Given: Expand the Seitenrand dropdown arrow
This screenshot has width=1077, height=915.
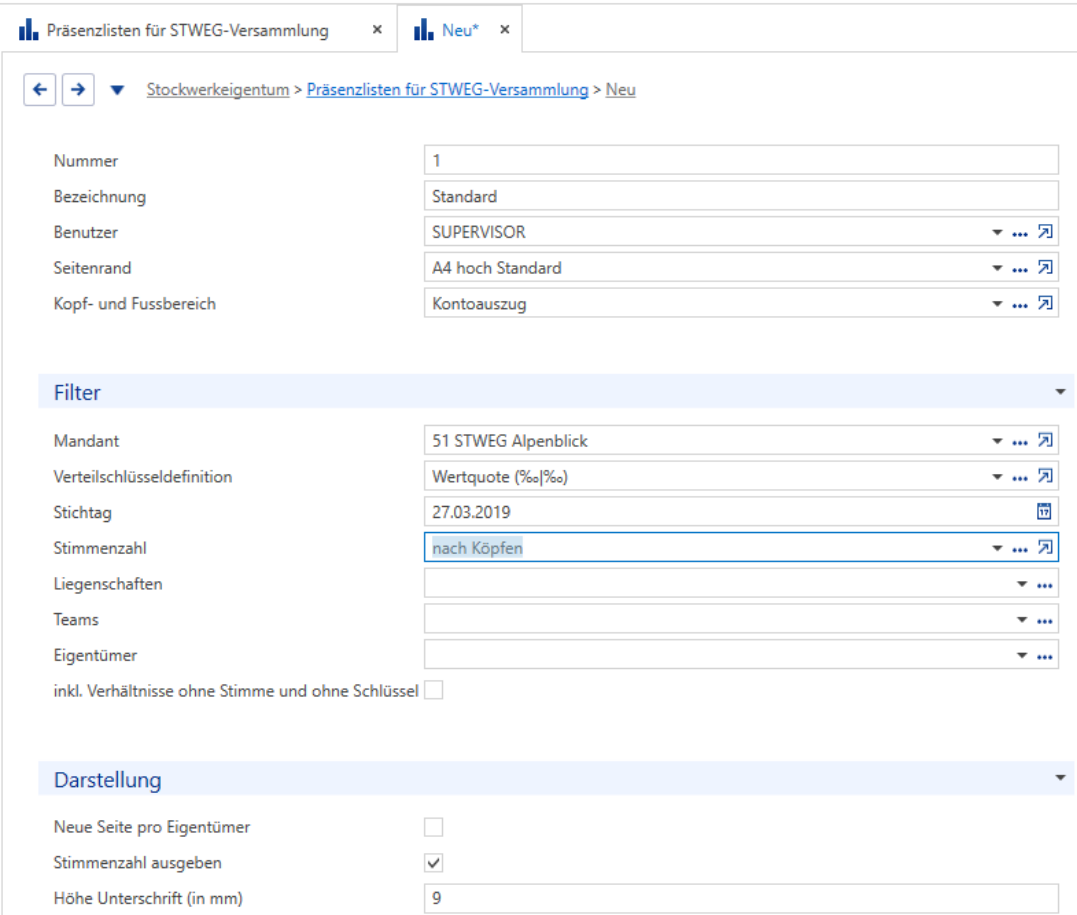Looking at the screenshot, I should [x=997, y=269].
